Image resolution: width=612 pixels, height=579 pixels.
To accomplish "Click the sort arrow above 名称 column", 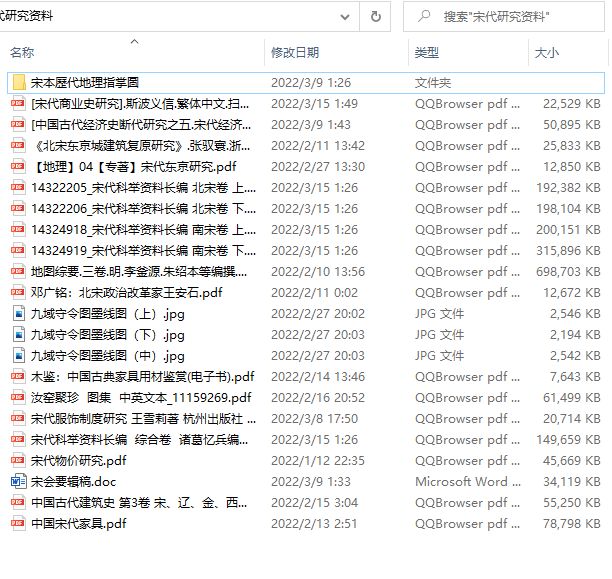I will [135, 41].
